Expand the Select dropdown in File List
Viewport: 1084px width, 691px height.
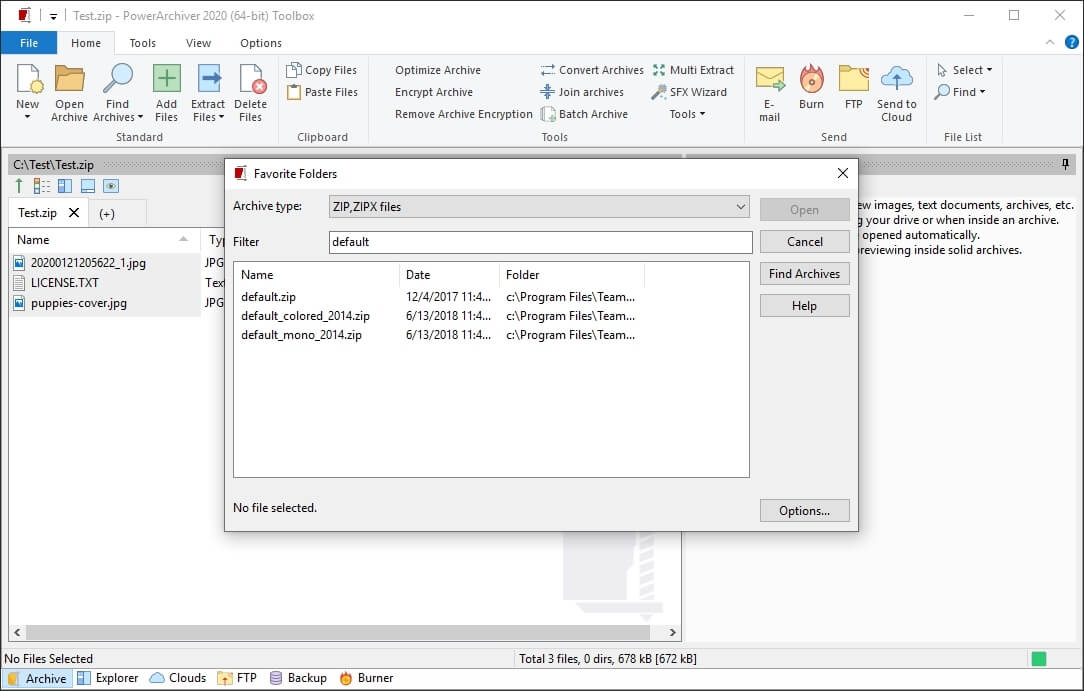tap(965, 70)
